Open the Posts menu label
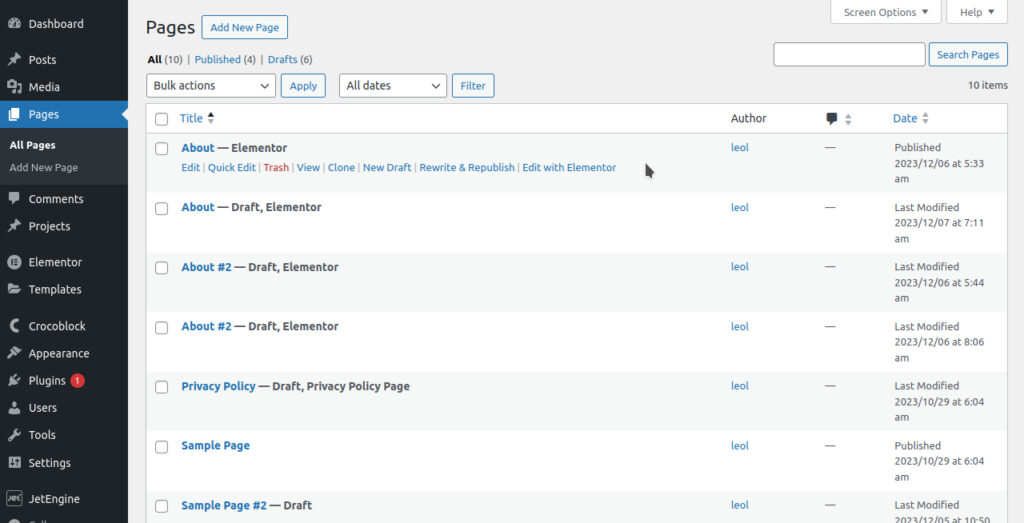Viewport: 1024px width, 523px height. [42, 59]
